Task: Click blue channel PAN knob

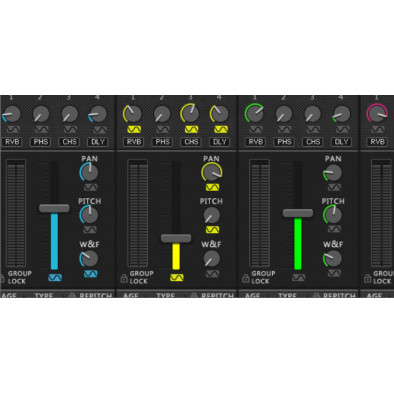Action: [89, 172]
